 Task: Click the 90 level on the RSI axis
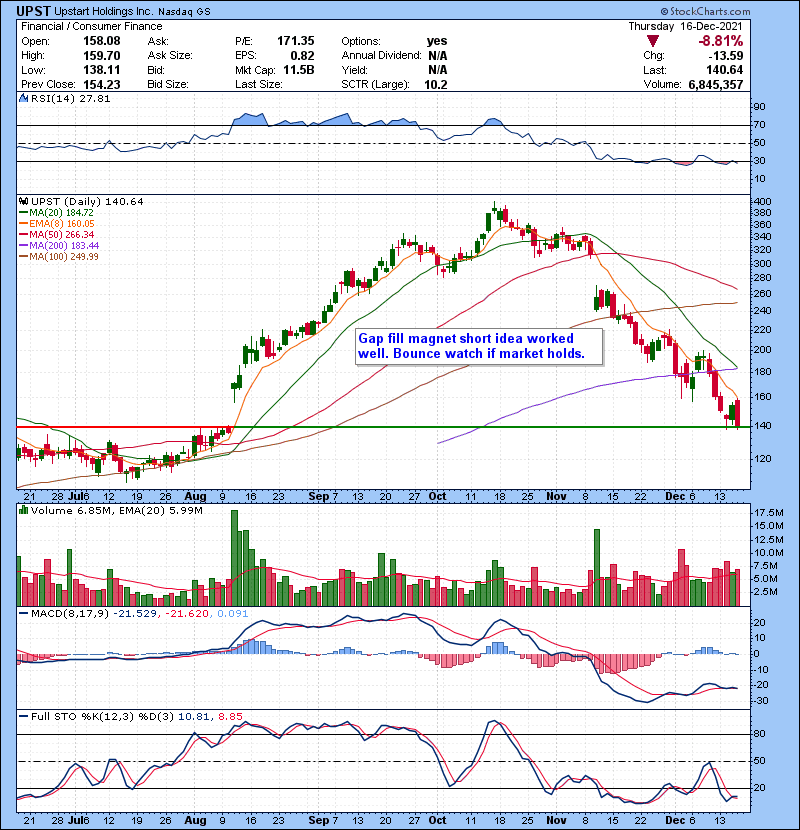point(759,107)
